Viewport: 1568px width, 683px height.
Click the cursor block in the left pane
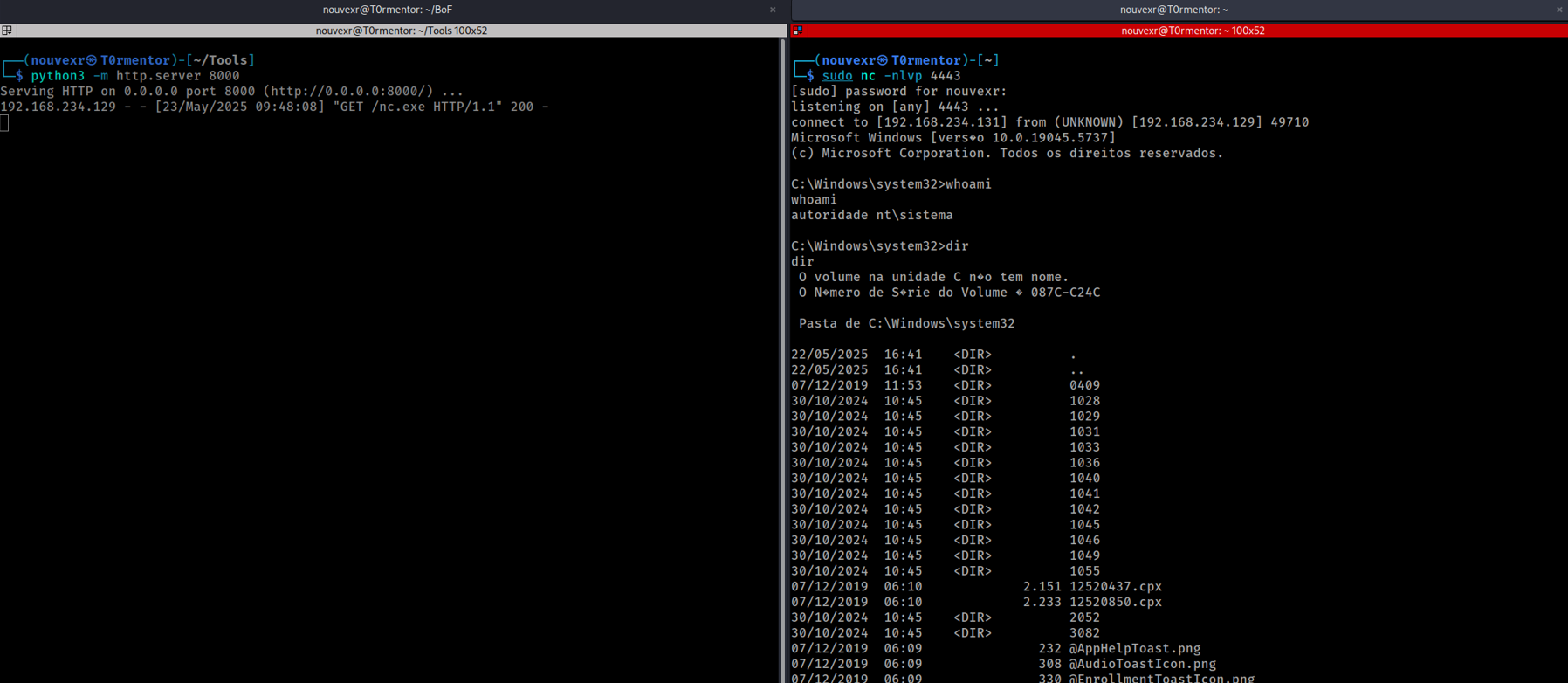[x=4, y=123]
